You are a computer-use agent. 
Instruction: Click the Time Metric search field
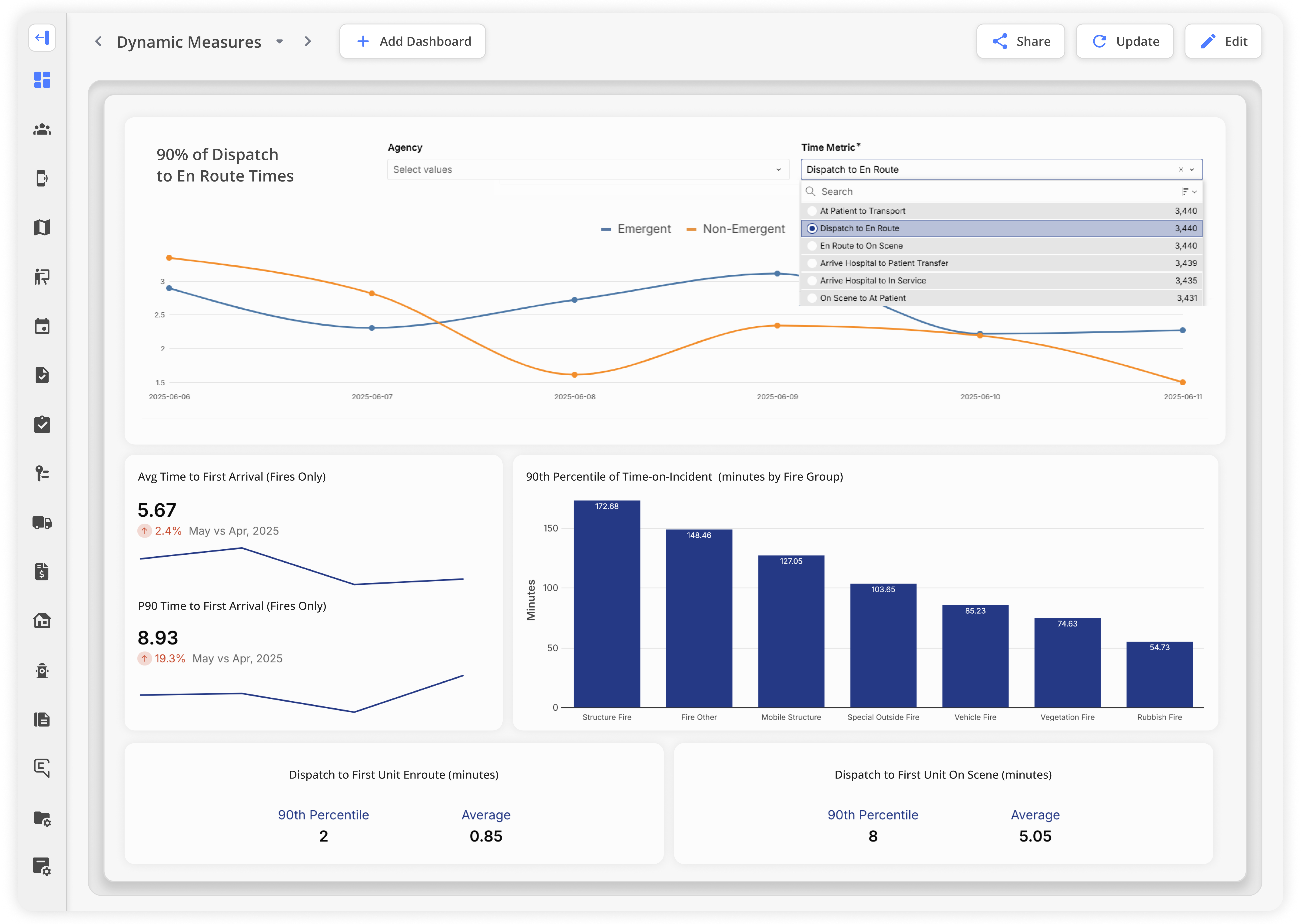pyautogui.click(x=990, y=192)
